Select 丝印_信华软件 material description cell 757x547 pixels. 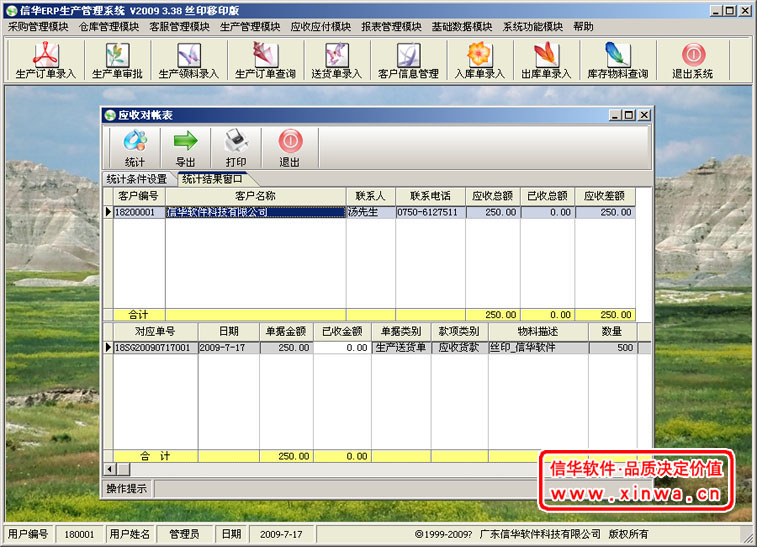pos(538,348)
